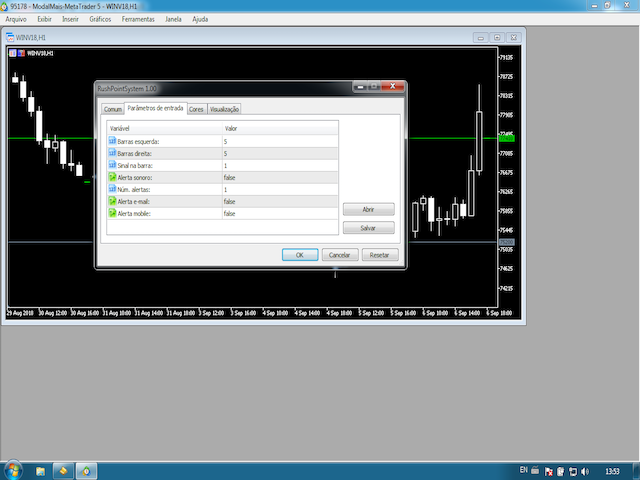Click the Sinal na barra integer icon

tap(112, 165)
